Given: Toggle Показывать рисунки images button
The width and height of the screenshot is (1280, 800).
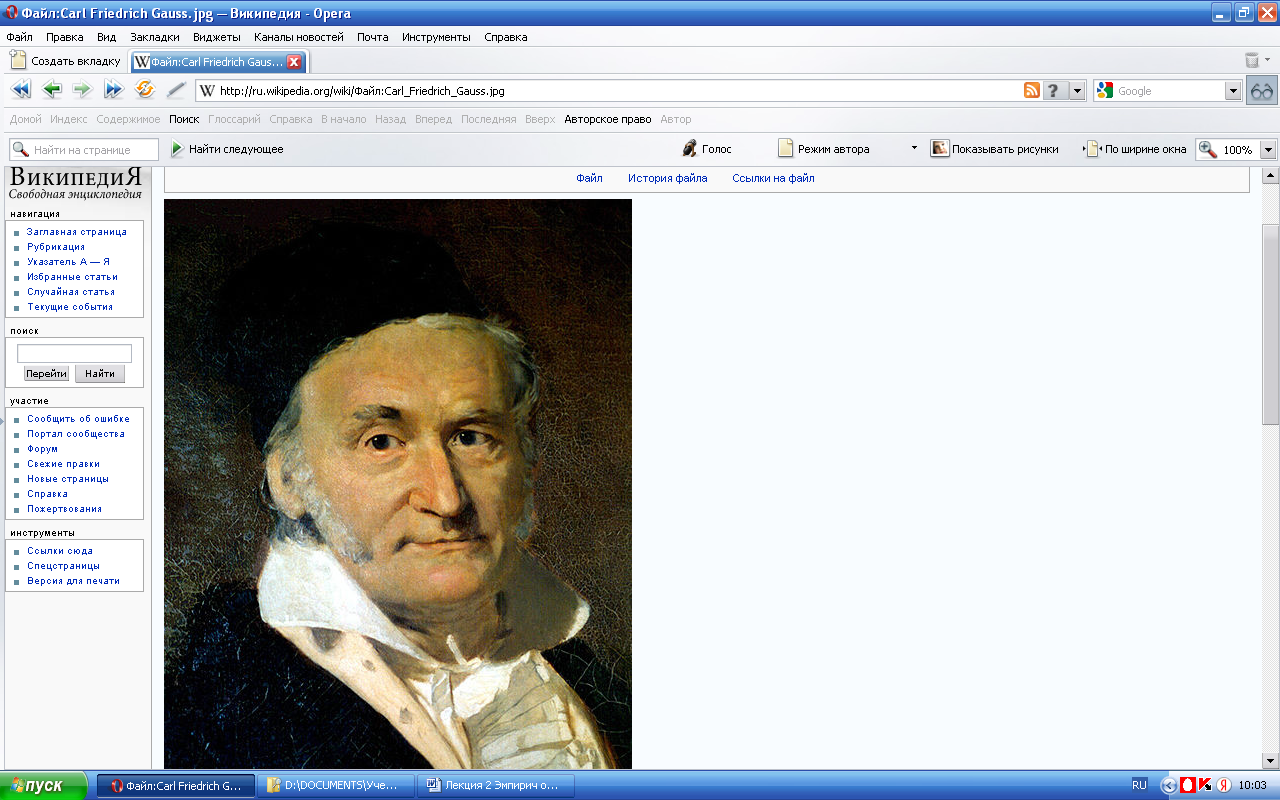Looking at the screenshot, I should (994, 149).
